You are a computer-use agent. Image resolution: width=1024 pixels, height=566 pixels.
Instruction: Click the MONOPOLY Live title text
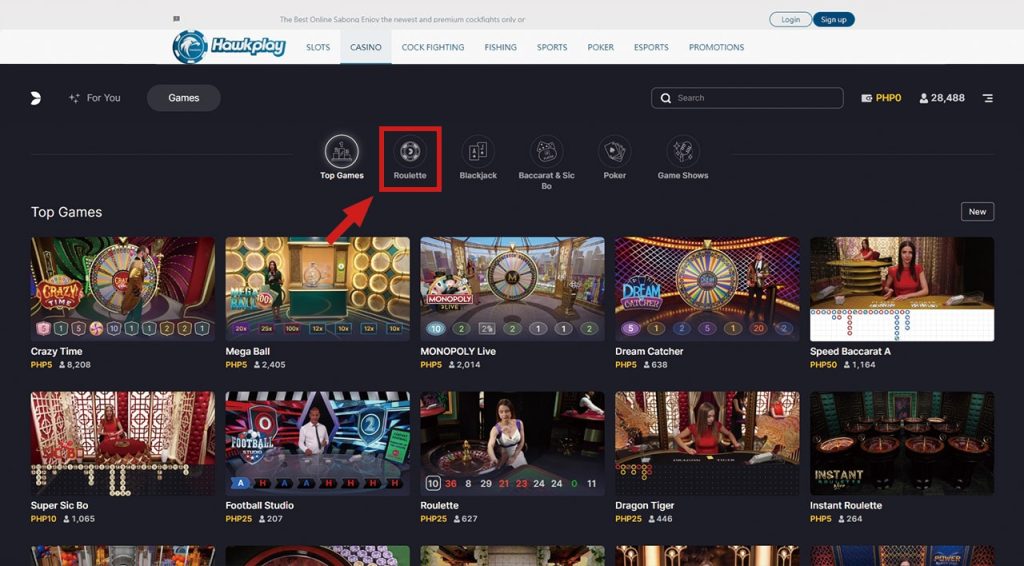click(458, 351)
